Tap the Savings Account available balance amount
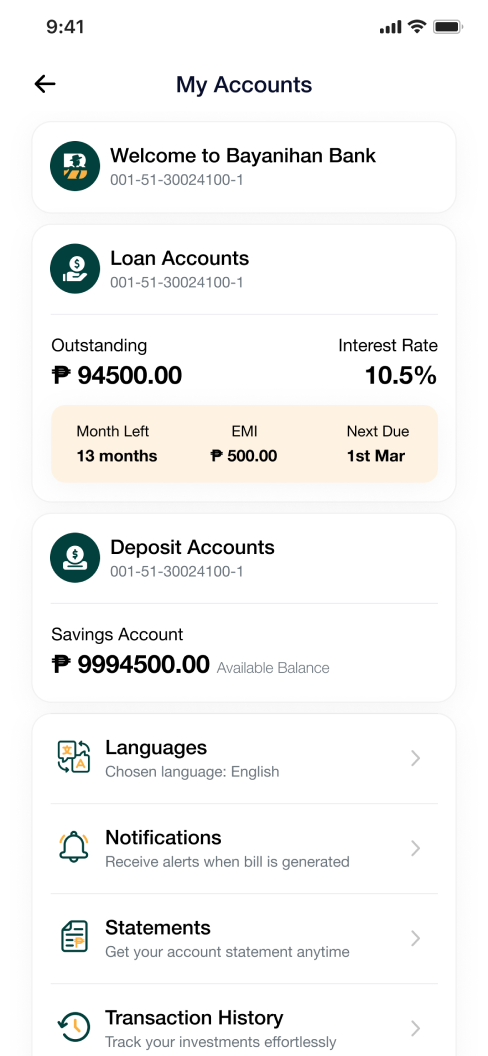 [131, 665]
